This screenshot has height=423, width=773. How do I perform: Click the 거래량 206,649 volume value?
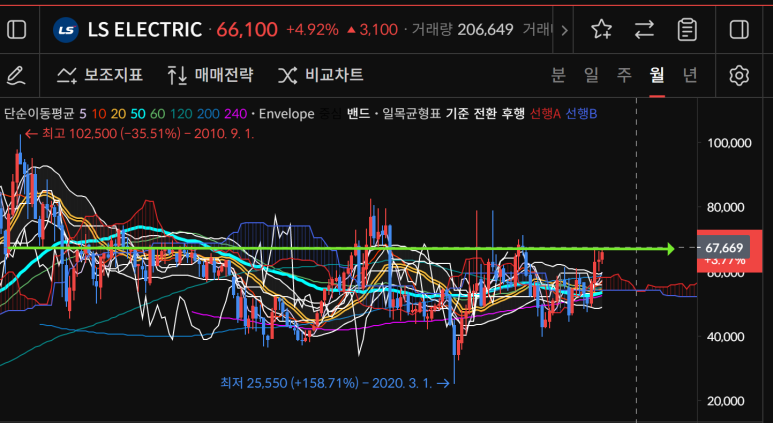click(462, 30)
